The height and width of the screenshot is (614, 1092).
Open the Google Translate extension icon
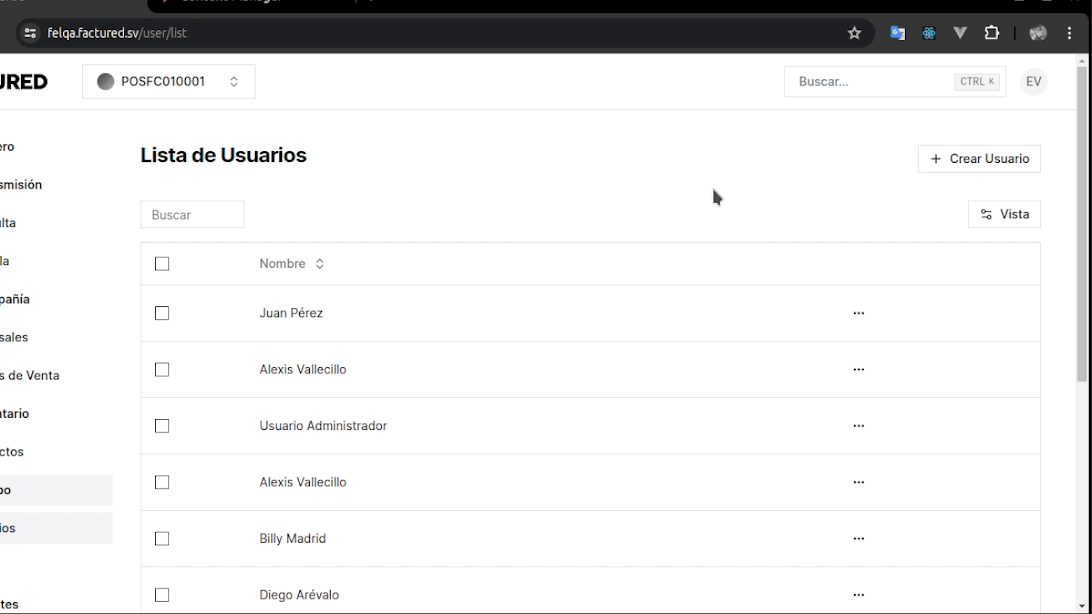coord(897,33)
